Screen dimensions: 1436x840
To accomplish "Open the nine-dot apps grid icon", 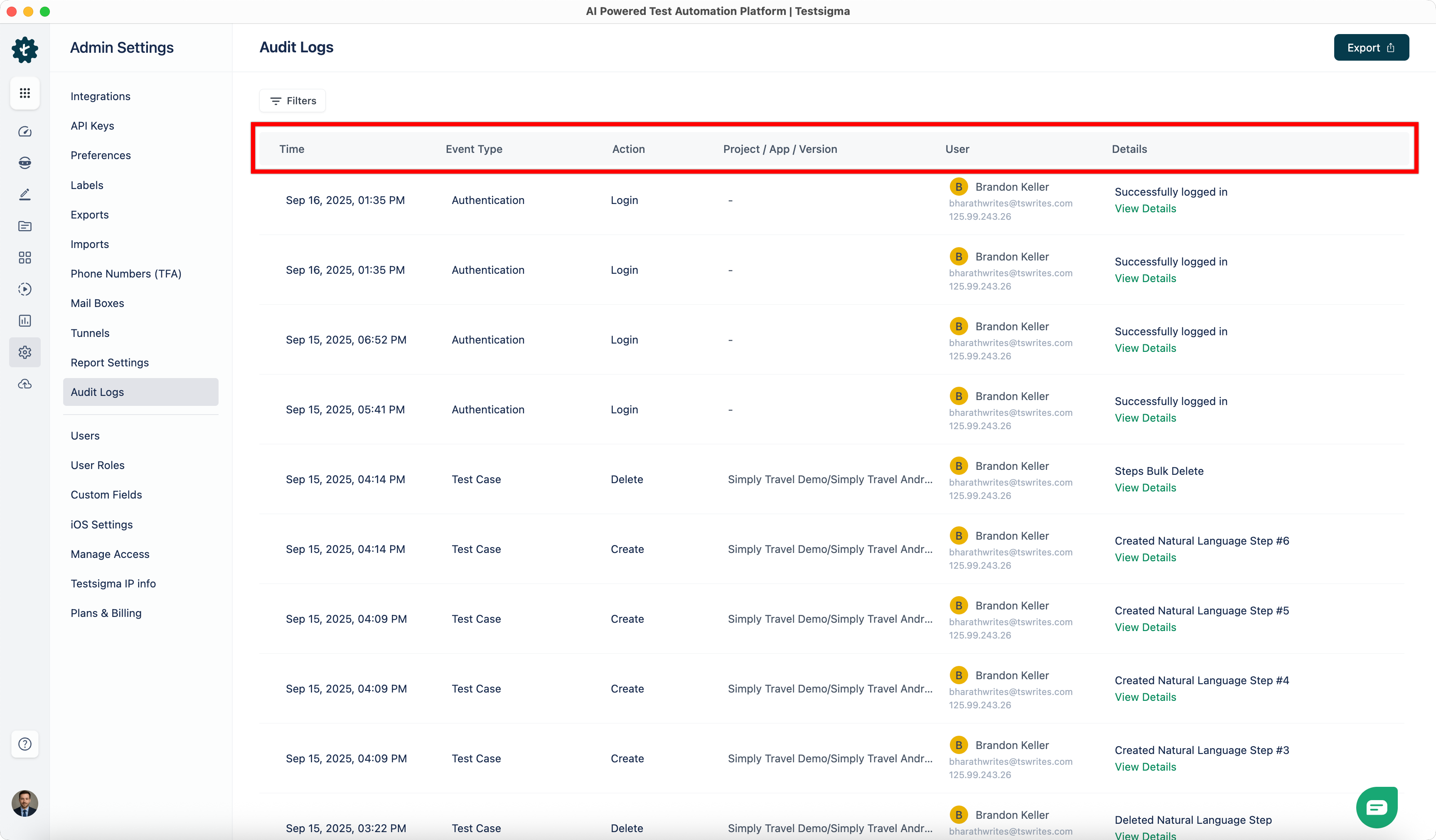I will [x=25, y=93].
